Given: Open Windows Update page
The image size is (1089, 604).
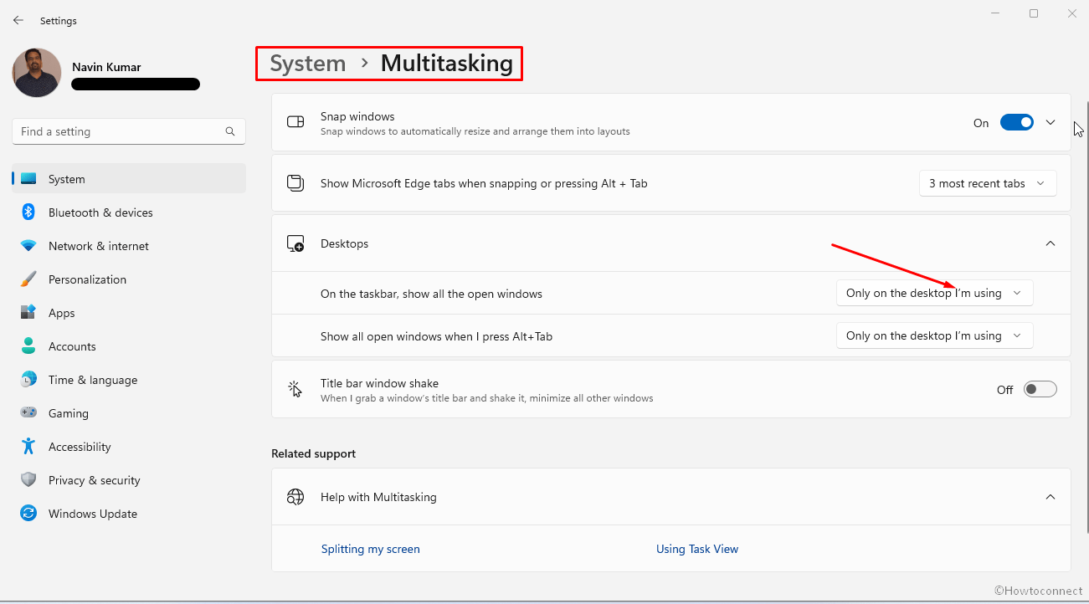Looking at the screenshot, I should tap(128, 513).
